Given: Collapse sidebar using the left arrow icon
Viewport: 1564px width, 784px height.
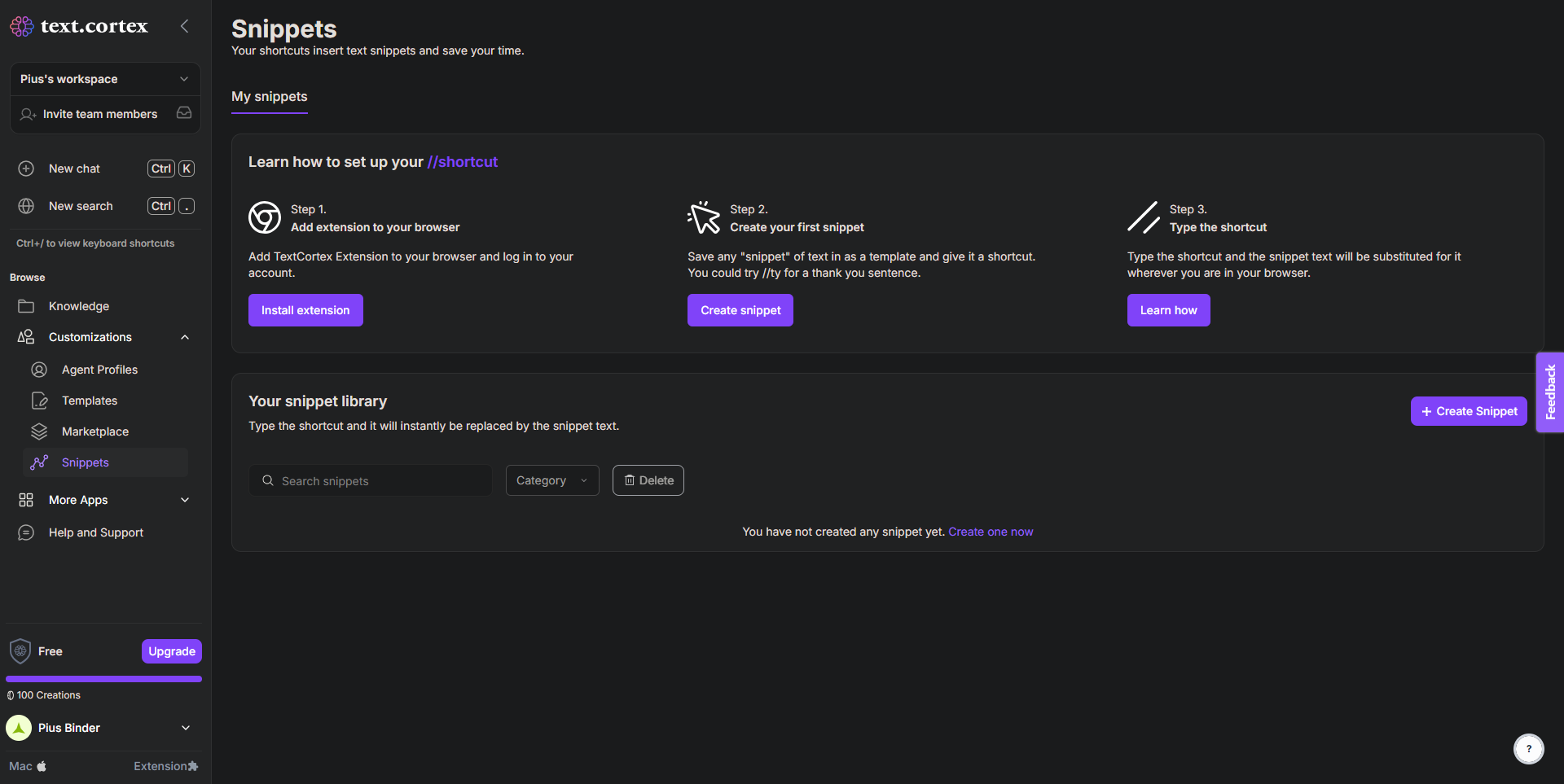Looking at the screenshot, I should click(x=184, y=26).
